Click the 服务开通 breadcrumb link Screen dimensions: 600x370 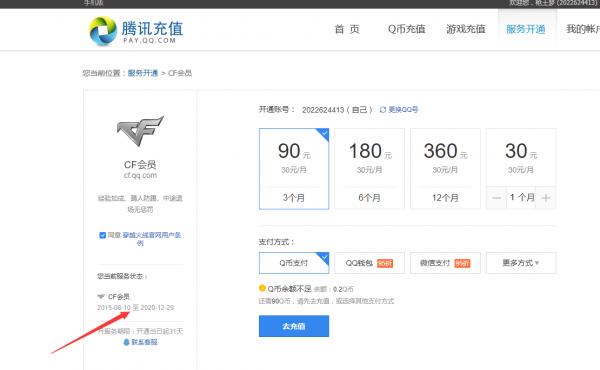[143, 73]
